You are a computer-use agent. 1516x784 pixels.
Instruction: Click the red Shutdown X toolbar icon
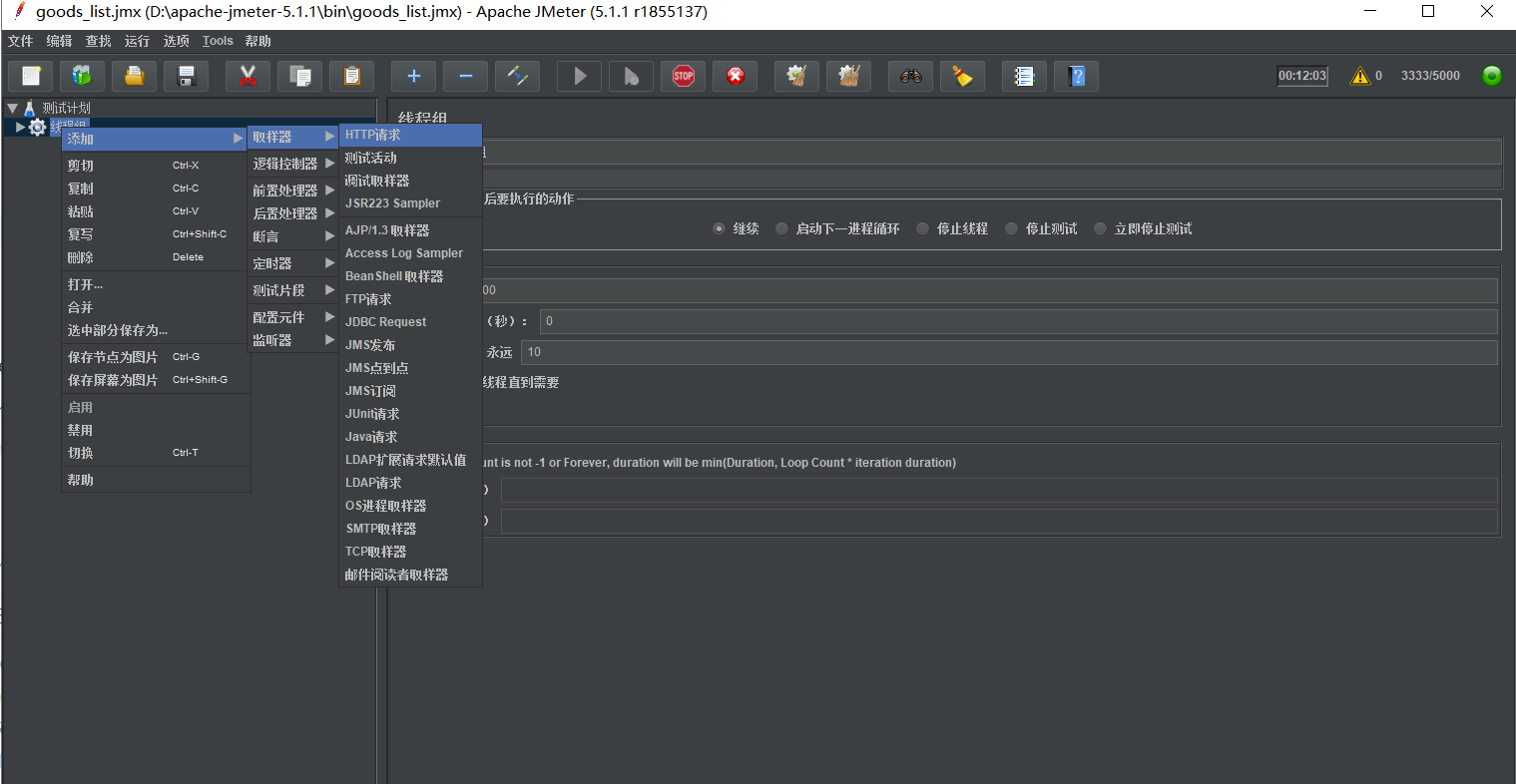click(735, 76)
